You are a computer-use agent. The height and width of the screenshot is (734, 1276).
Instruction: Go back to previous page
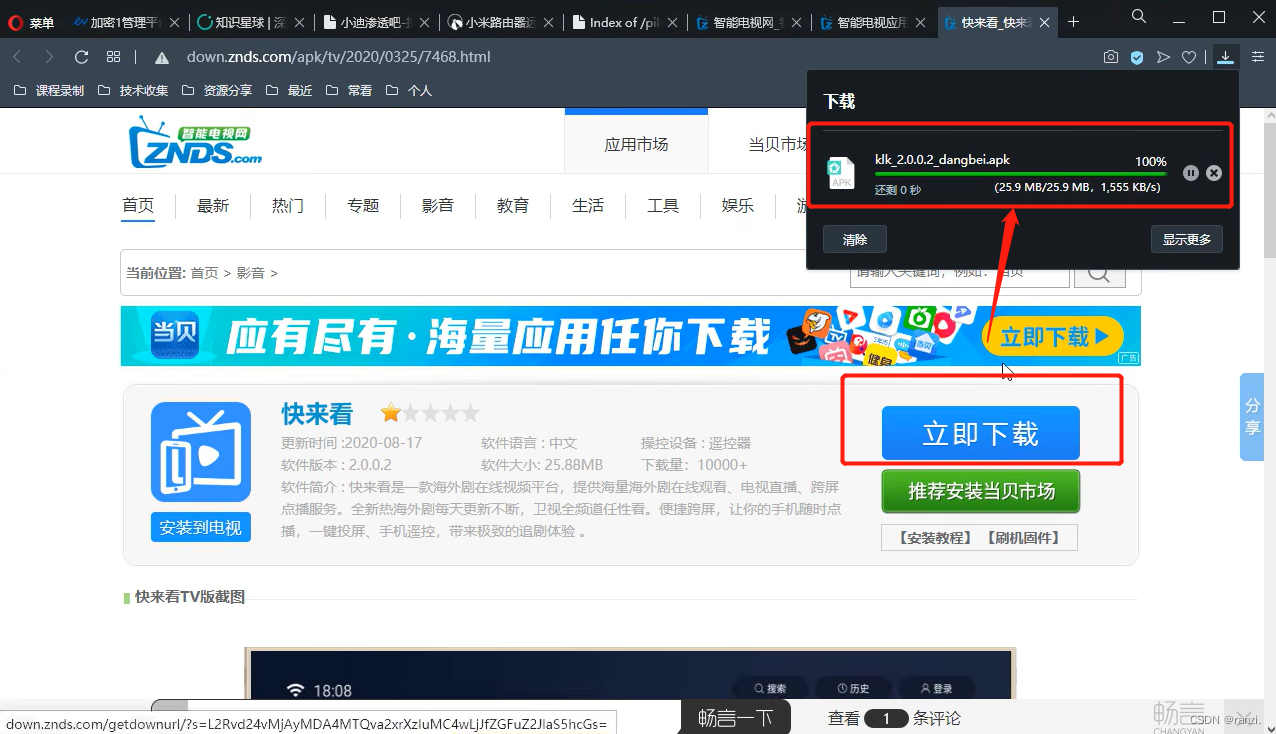coord(17,57)
